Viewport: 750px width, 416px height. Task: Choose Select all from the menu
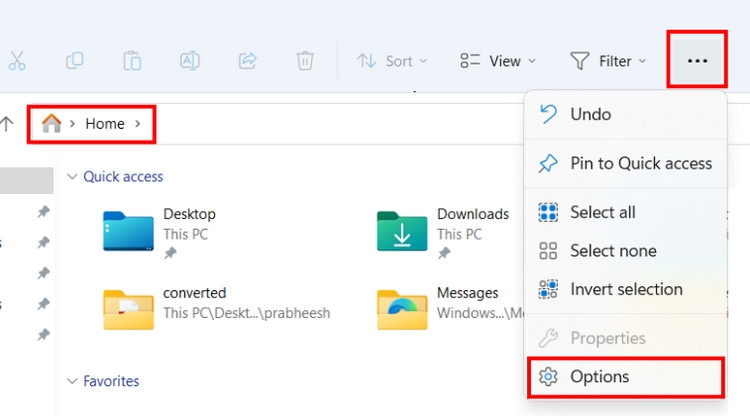coord(626,212)
